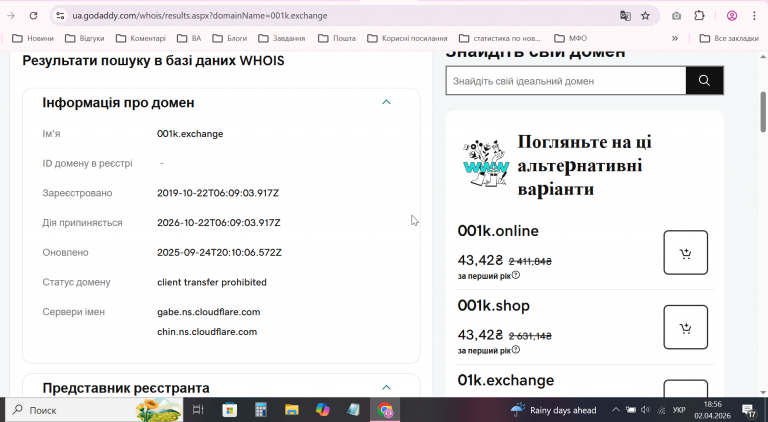The image size is (768, 422).
Task: Click the expiry date 2026-10-22T06:09:03.917Z
Action: pos(218,223)
